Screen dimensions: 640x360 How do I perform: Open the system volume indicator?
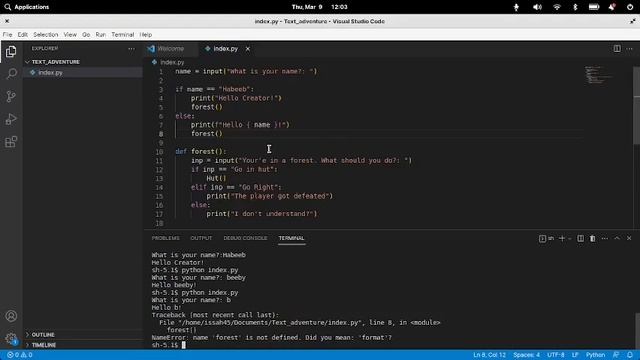[x=537, y=7]
